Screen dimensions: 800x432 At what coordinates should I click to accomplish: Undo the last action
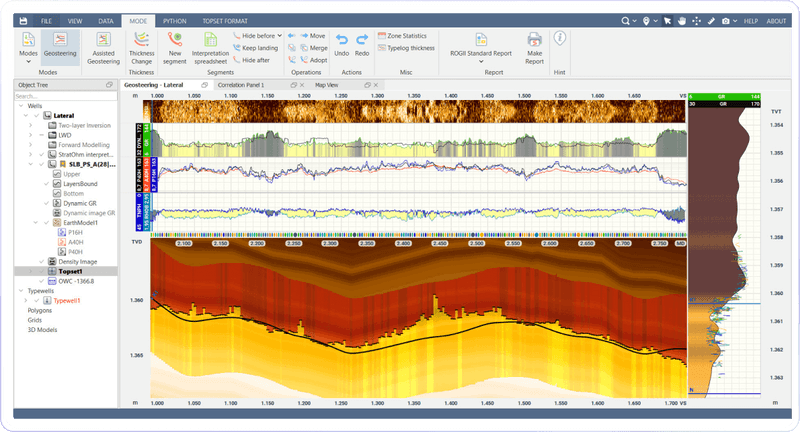pos(341,42)
